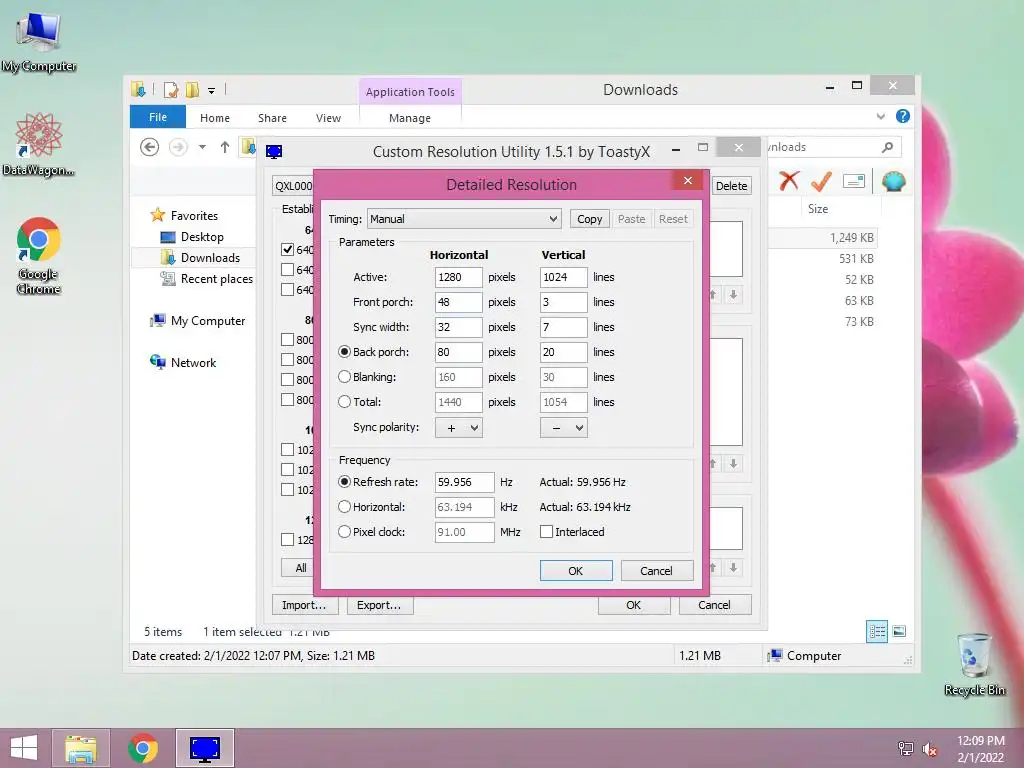The image size is (1024, 768).
Task: Open File Explorer from the taskbar
Action: [x=81, y=748]
